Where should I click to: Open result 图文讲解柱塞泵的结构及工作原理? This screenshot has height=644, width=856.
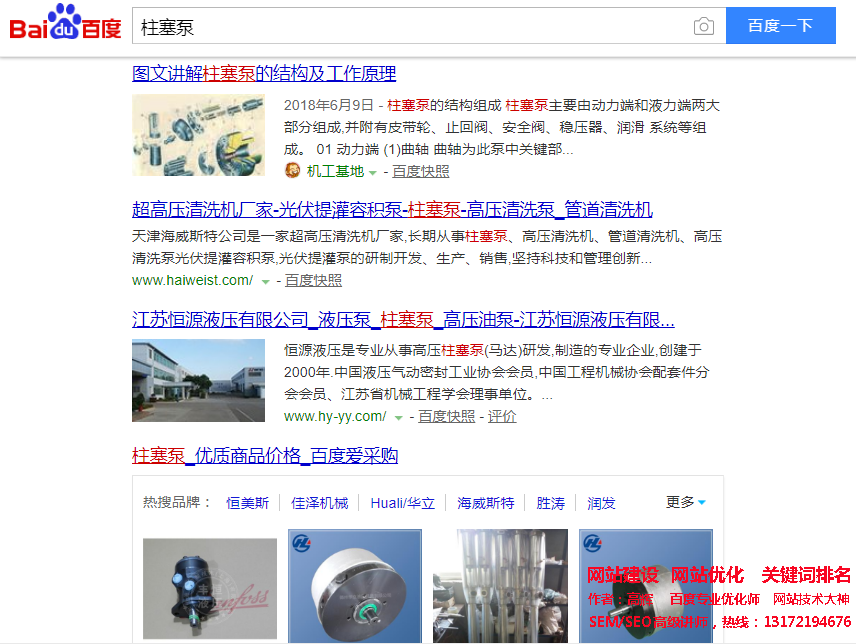coord(264,74)
